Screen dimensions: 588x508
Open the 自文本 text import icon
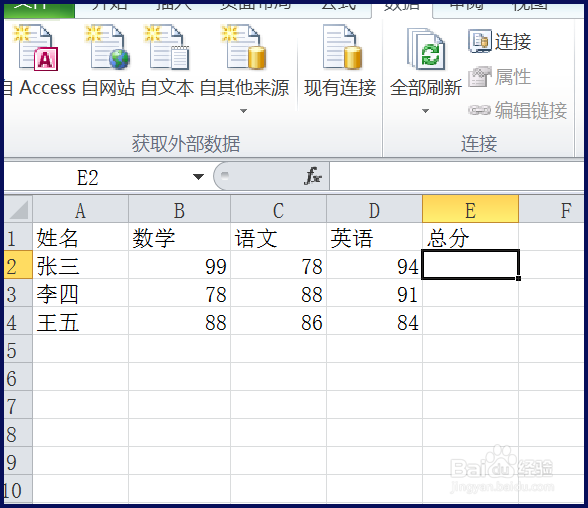(166, 48)
